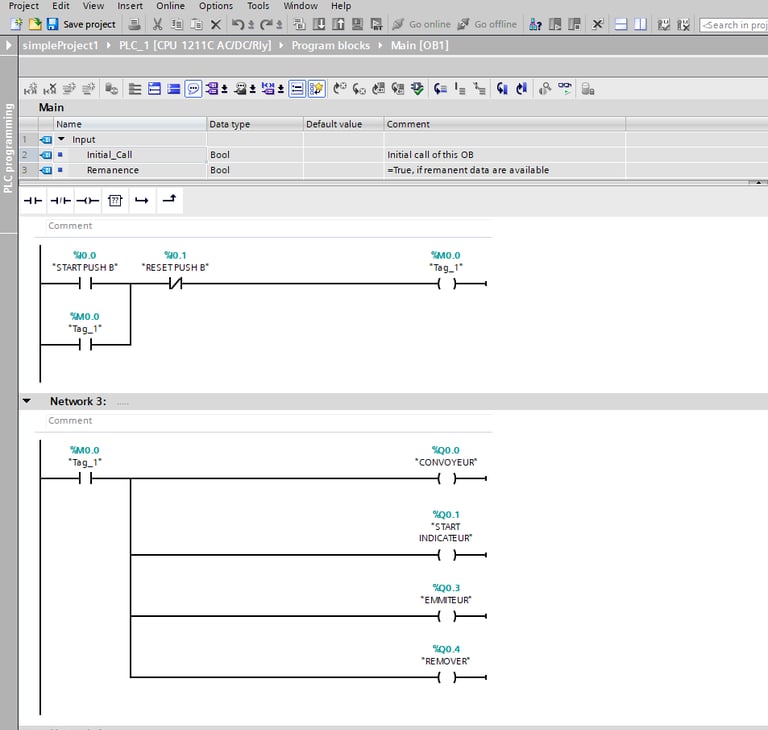Expand the breadcrumb path arrow before simpleProject1
This screenshot has width=768, height=730.
tap(9, 45)
